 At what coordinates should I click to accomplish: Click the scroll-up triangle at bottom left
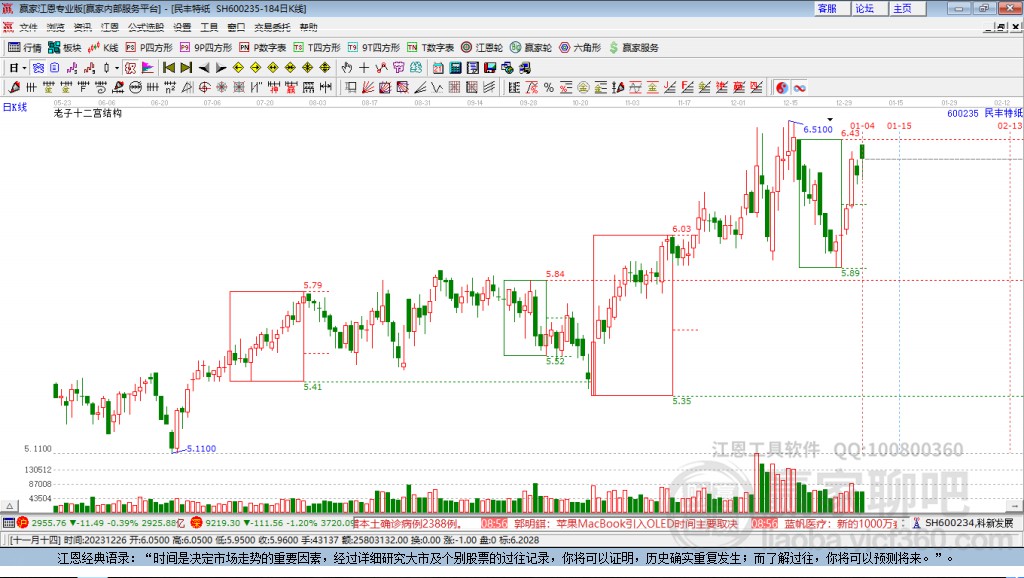9,506
